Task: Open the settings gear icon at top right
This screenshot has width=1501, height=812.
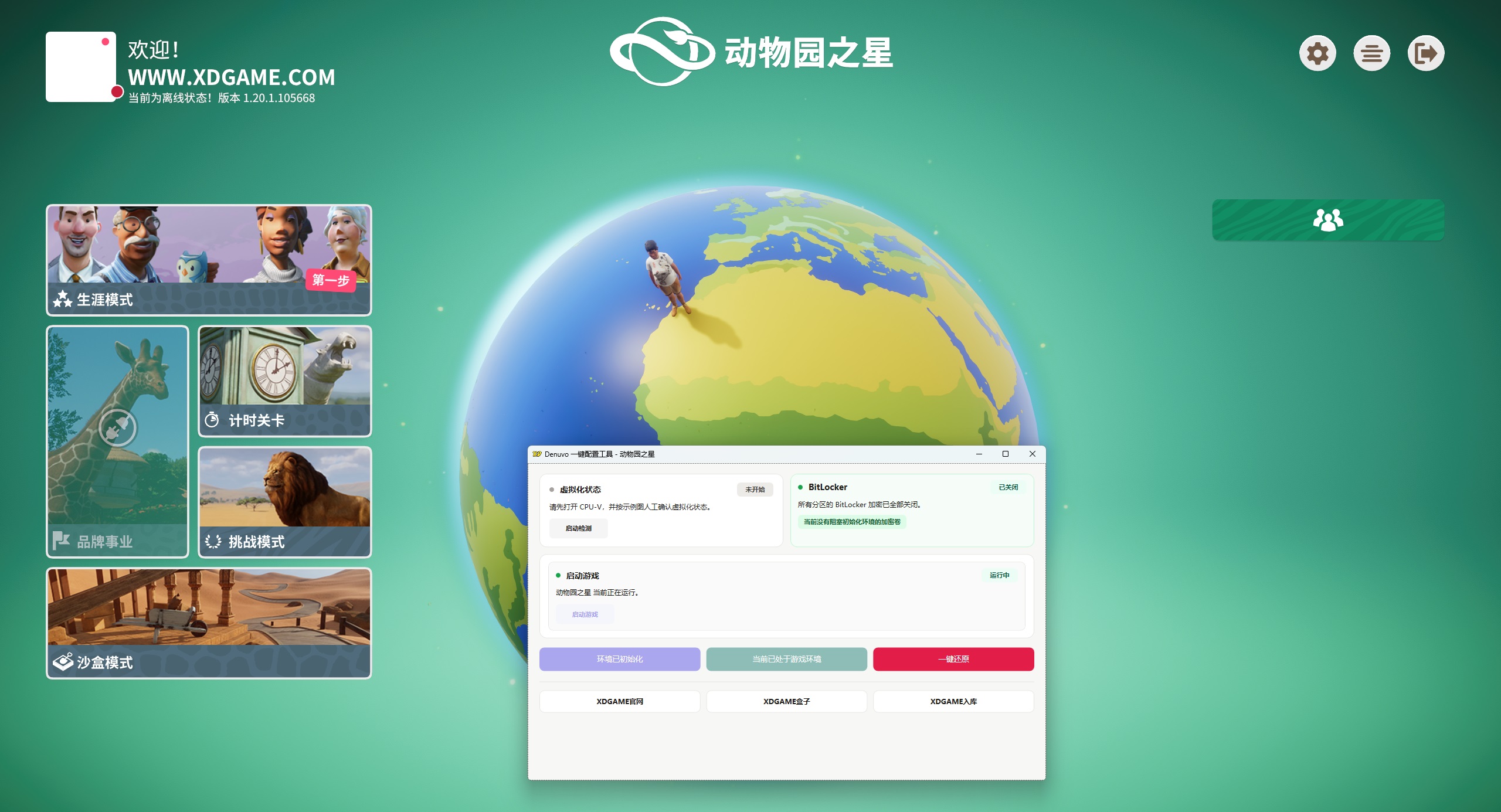Action: 1317,52
